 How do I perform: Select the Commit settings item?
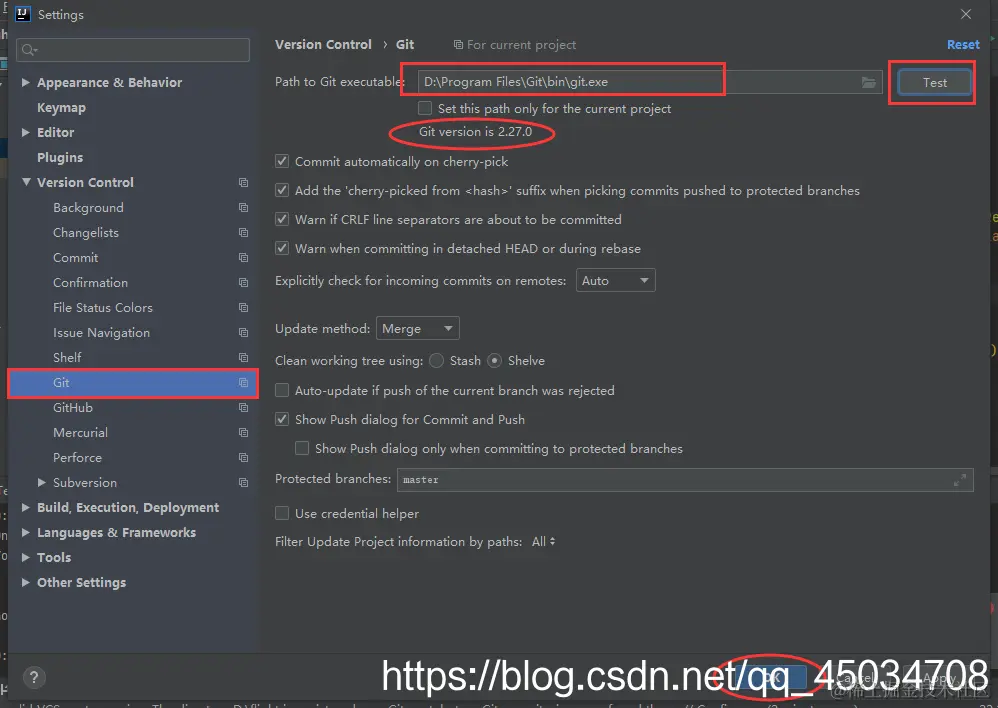[76, 258]
